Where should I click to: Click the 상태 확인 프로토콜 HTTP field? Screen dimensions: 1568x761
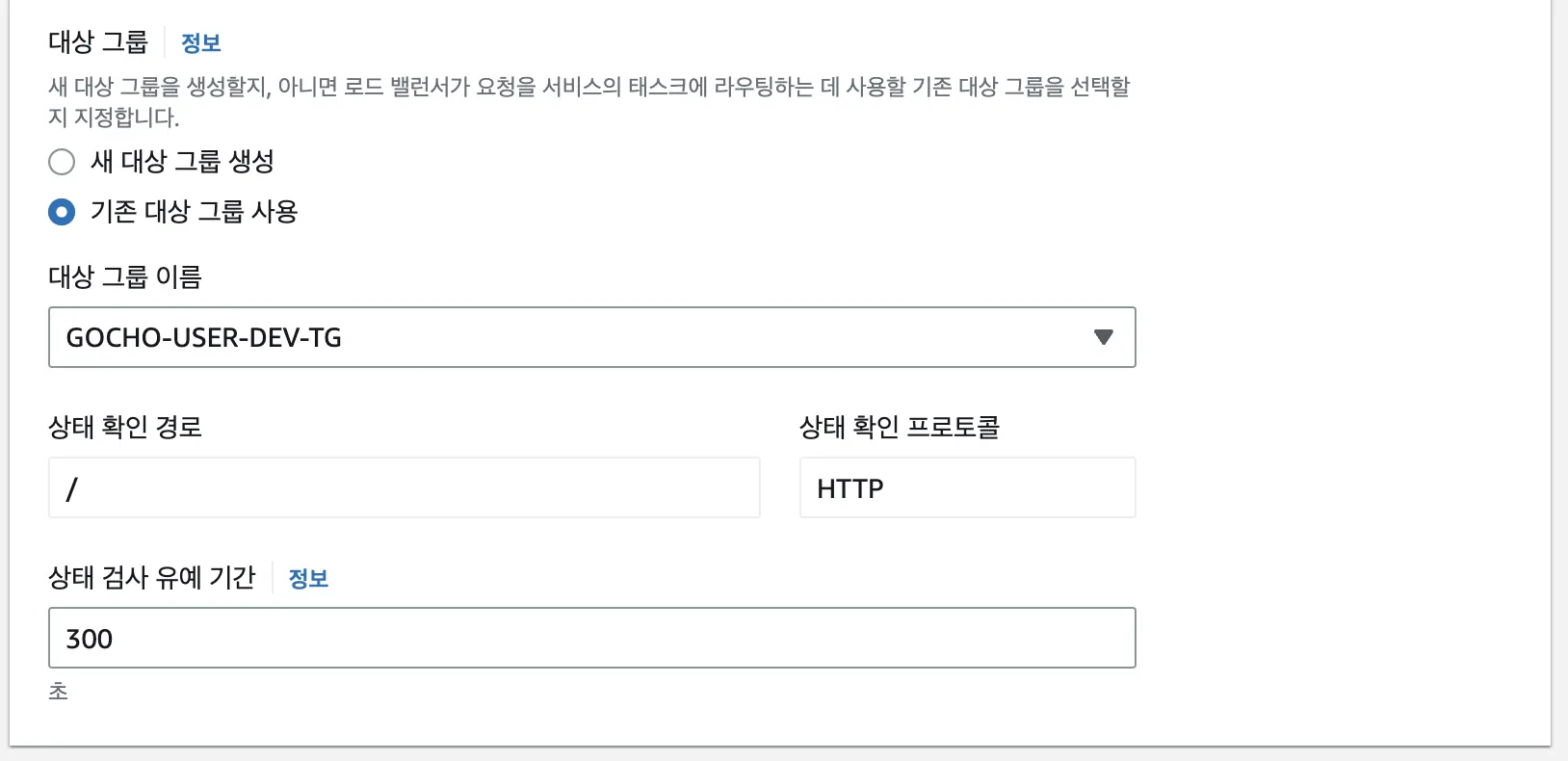(967, 487)
